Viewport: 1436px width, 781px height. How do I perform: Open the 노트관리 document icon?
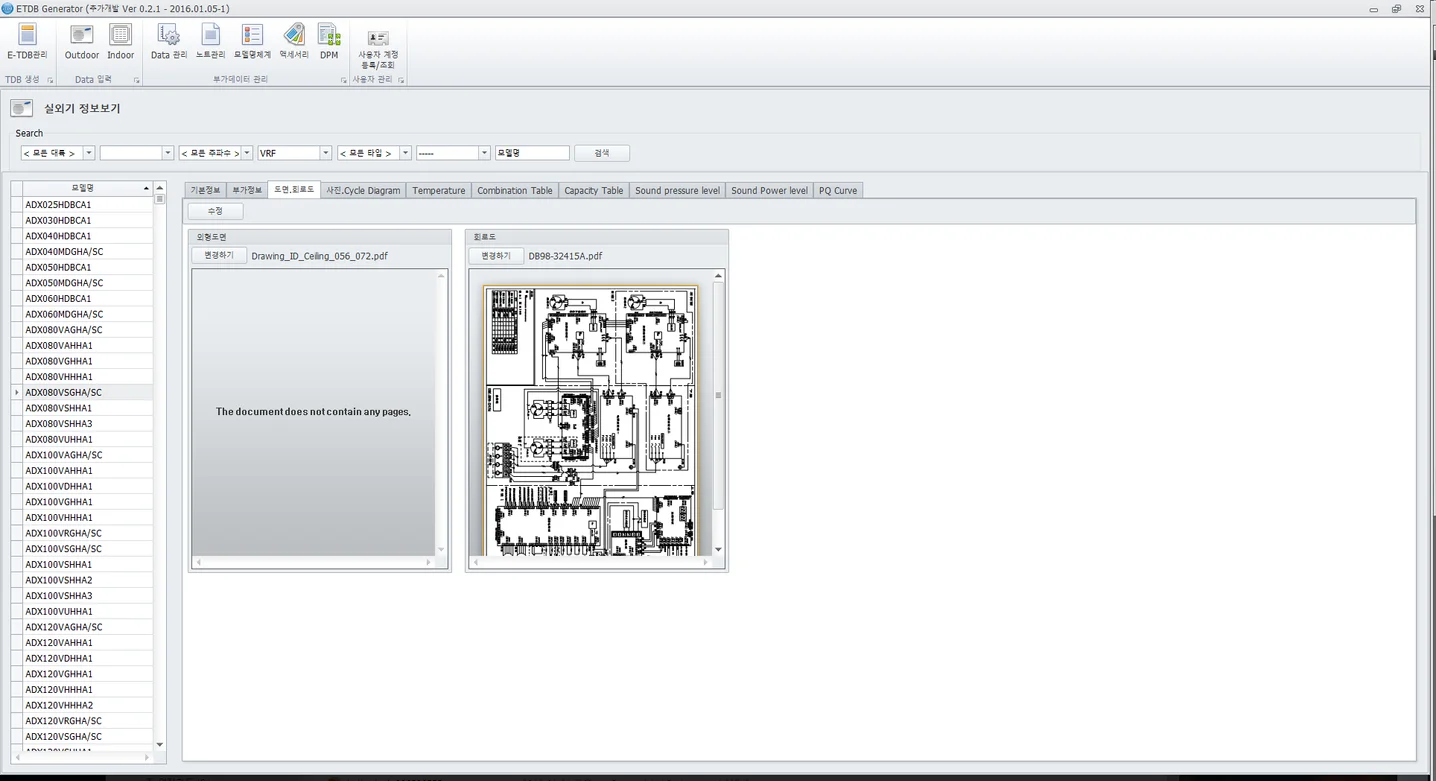[x=210, y=42]
